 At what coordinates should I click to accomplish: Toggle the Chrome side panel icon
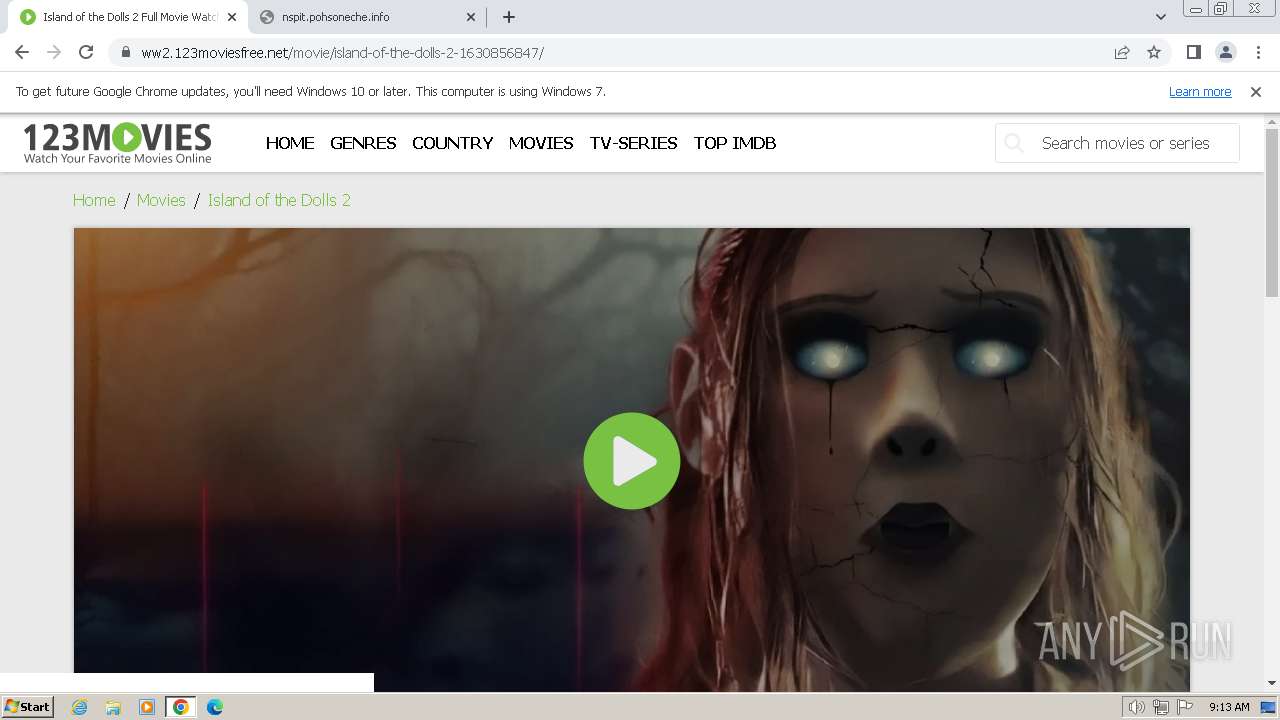(x=1193, y=52)
